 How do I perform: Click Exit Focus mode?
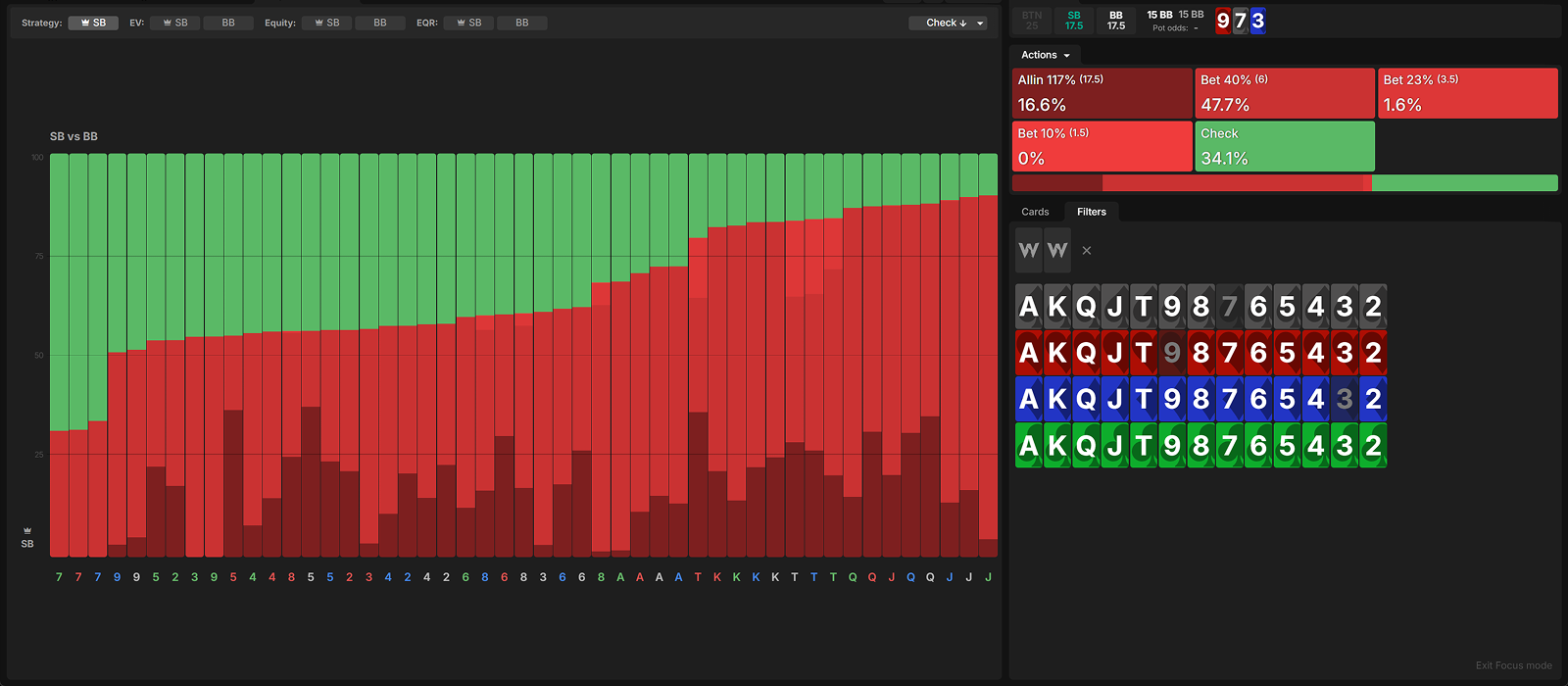click(1513, 665)
